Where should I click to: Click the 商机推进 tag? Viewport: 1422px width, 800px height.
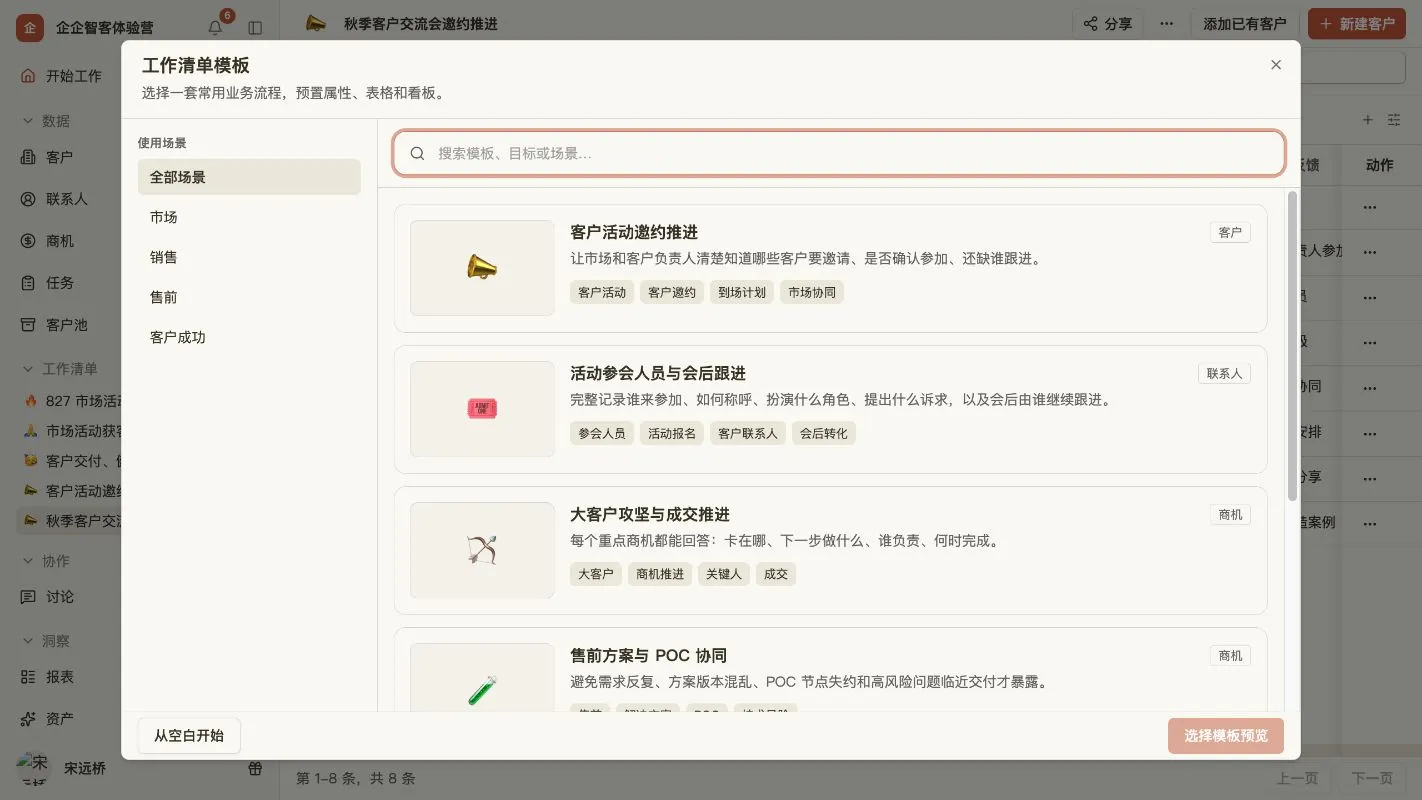660,574
